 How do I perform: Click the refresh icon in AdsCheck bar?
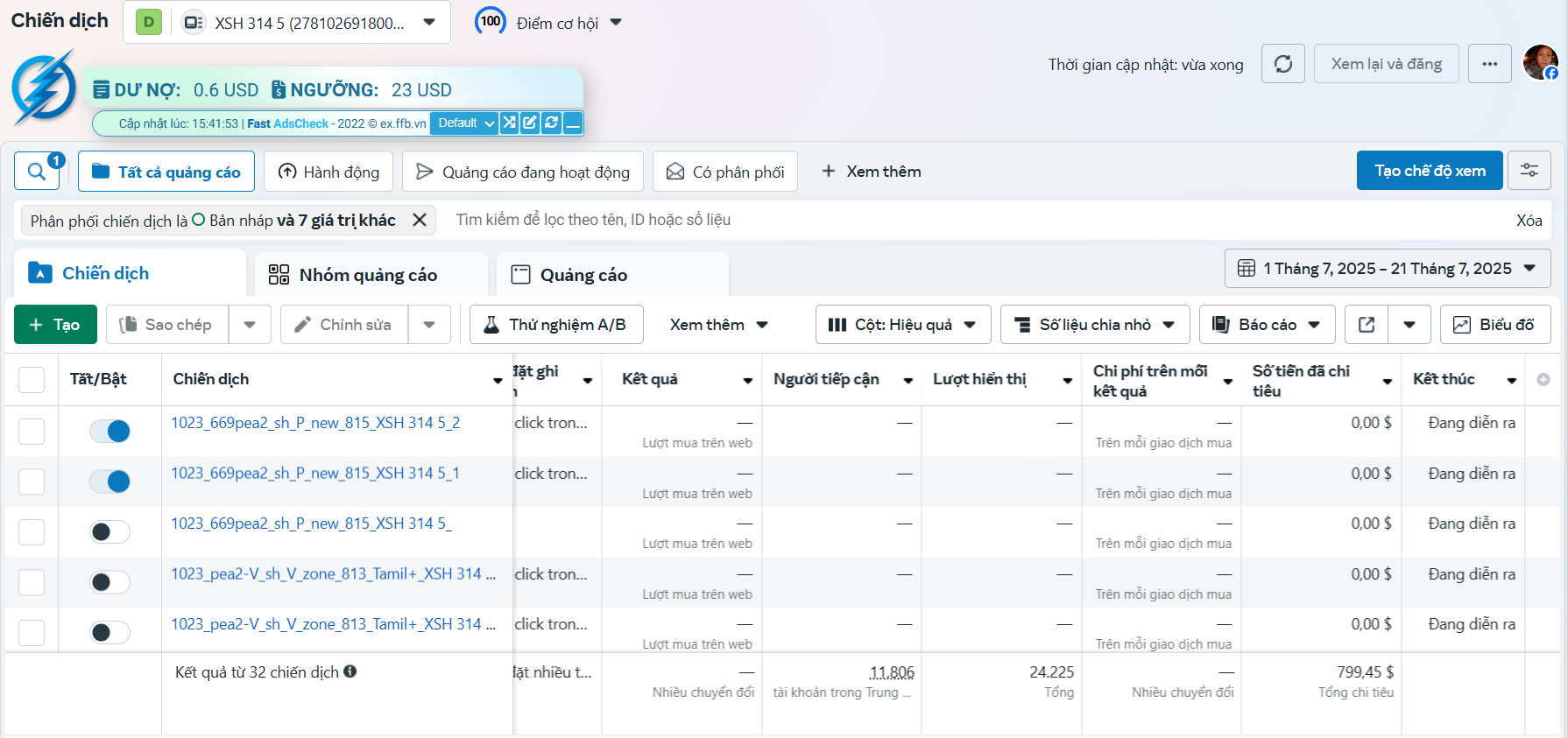551,123
